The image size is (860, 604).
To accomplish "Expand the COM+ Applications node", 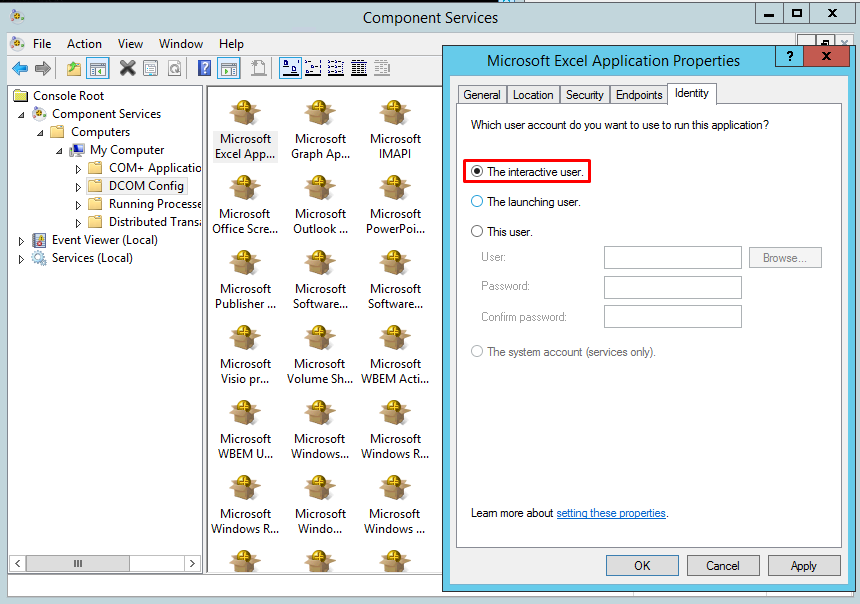I will (x=78, y=169).
